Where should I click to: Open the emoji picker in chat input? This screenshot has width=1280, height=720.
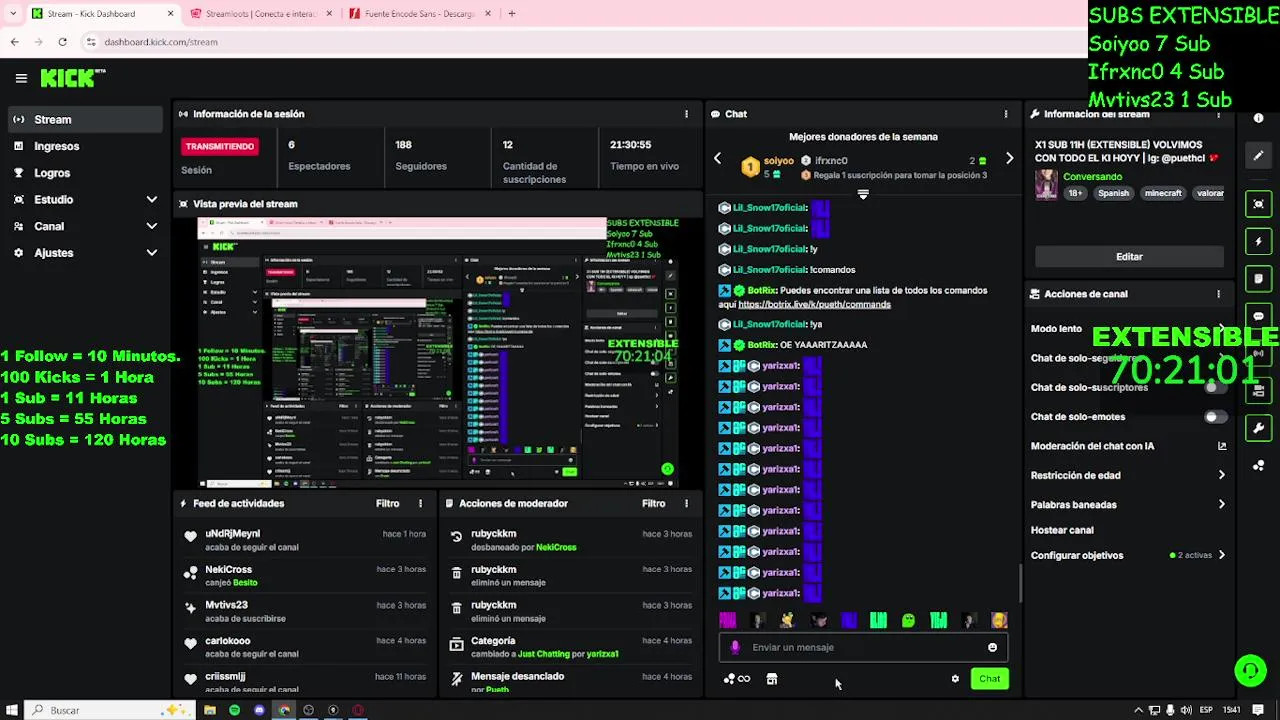tap(992, 648)
